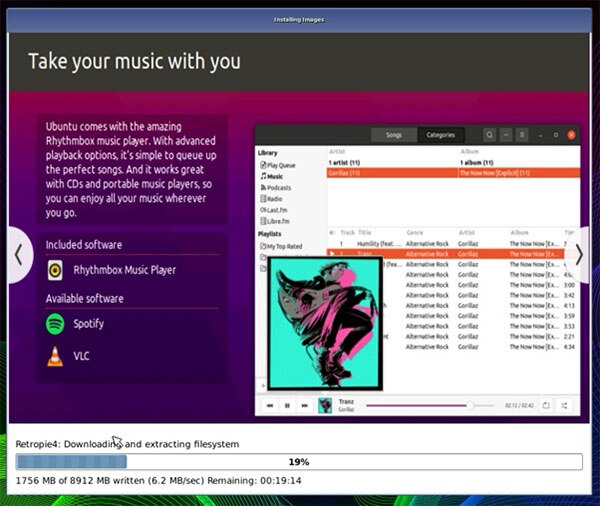Click the 'Take your music with you' heading
Viewport: 600px width, 506px height.
134,62
